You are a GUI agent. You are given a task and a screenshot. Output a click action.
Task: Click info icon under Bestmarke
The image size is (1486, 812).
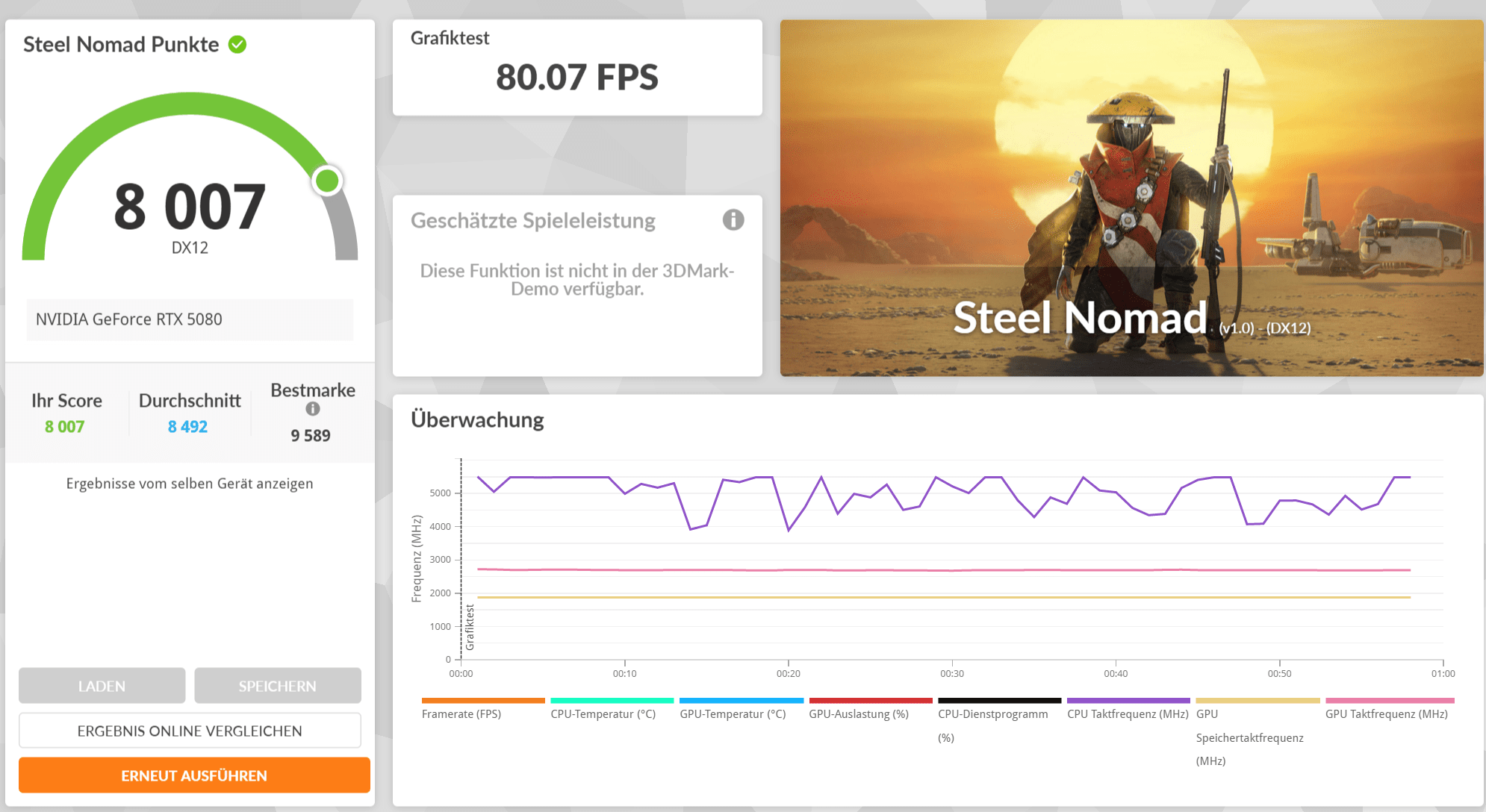tap(313, 409)
